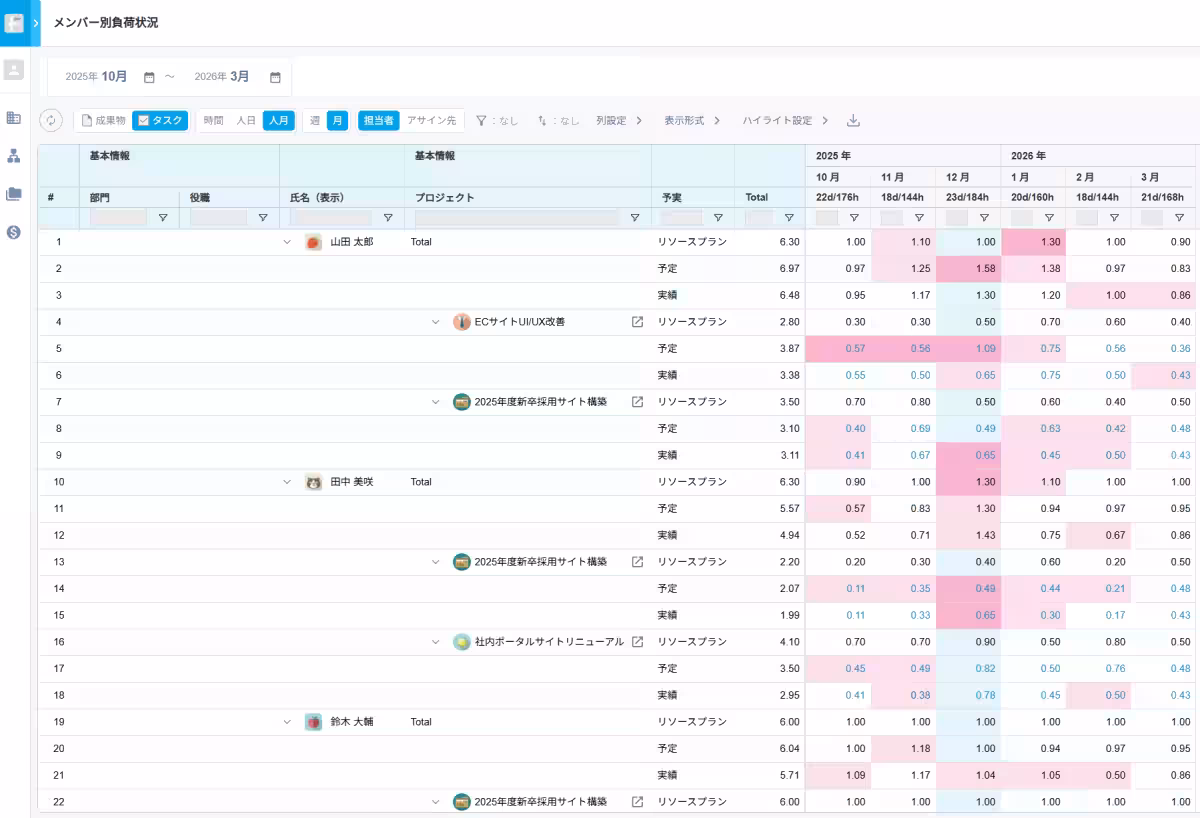1200x818 pixels.
Task: Click the 氏名 filter input field
Action: pyautogui.click(x=333, y=217)
